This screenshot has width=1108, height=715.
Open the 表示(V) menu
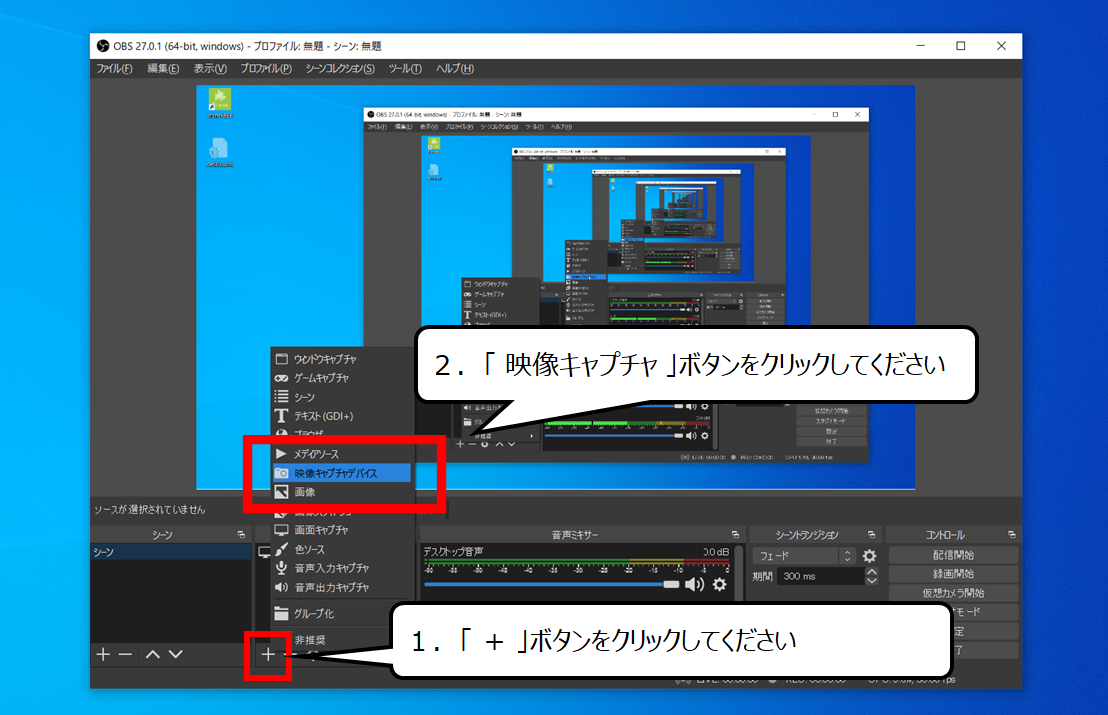(x=211, y=69)
